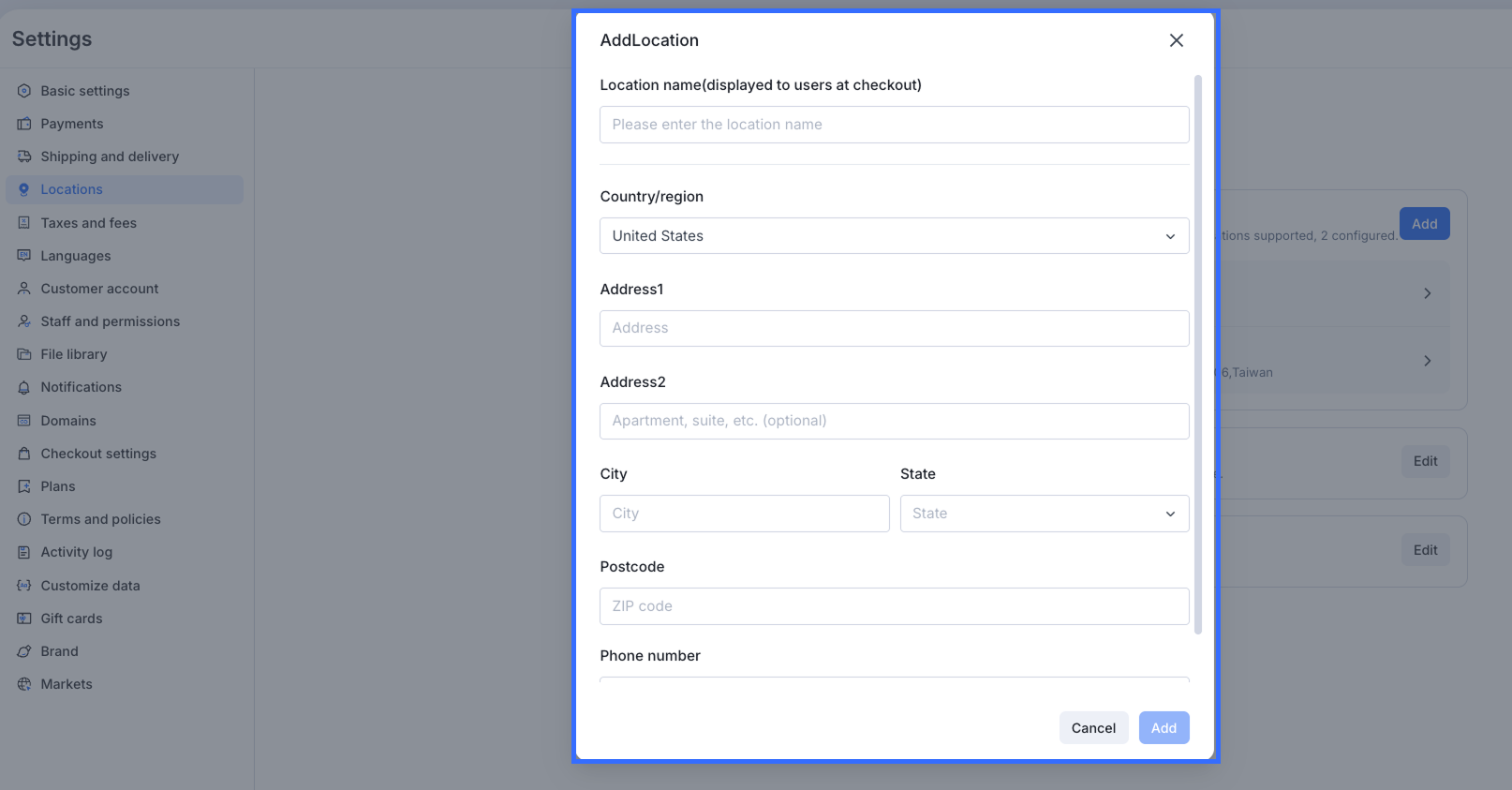Expand the State dropdown
This screenshot has width=1512, height=790.
1044,514
